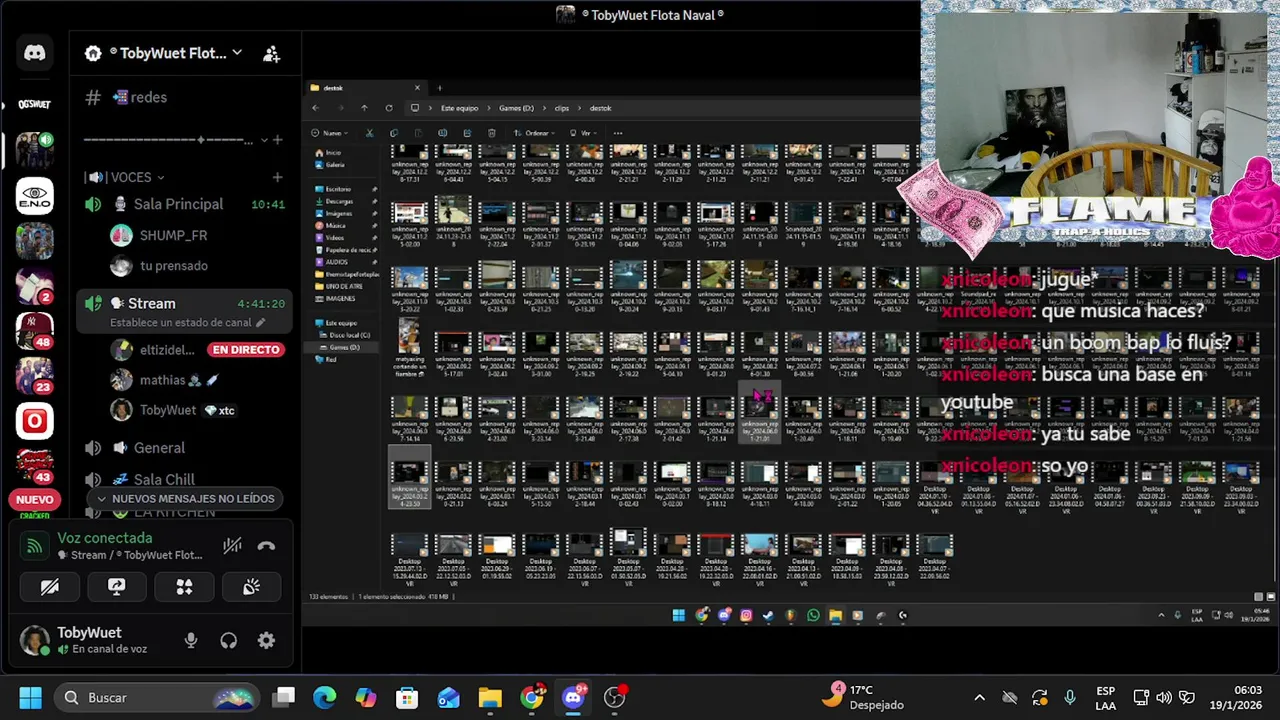Click streamed Explorer delete trash icon
This screenshot has width=1280, height=720.
[491, 133]
